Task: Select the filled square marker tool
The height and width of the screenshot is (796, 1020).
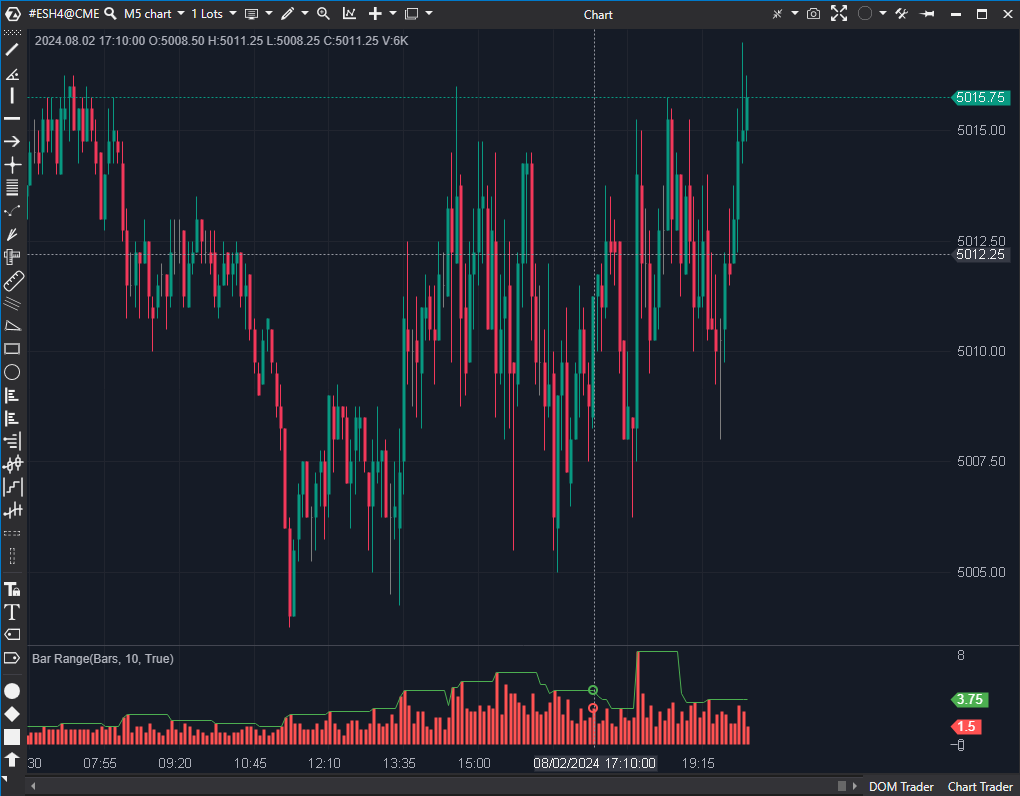Action: pos(12,737)
